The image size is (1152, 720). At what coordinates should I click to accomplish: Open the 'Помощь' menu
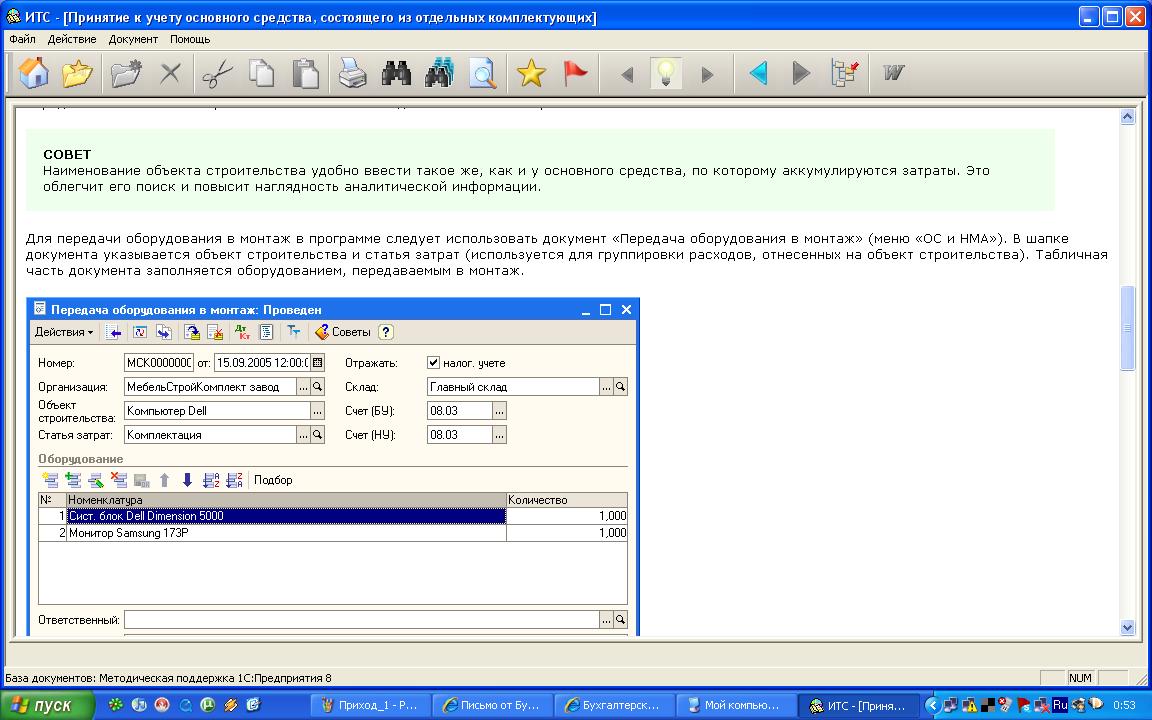click(x=190, y=39)
